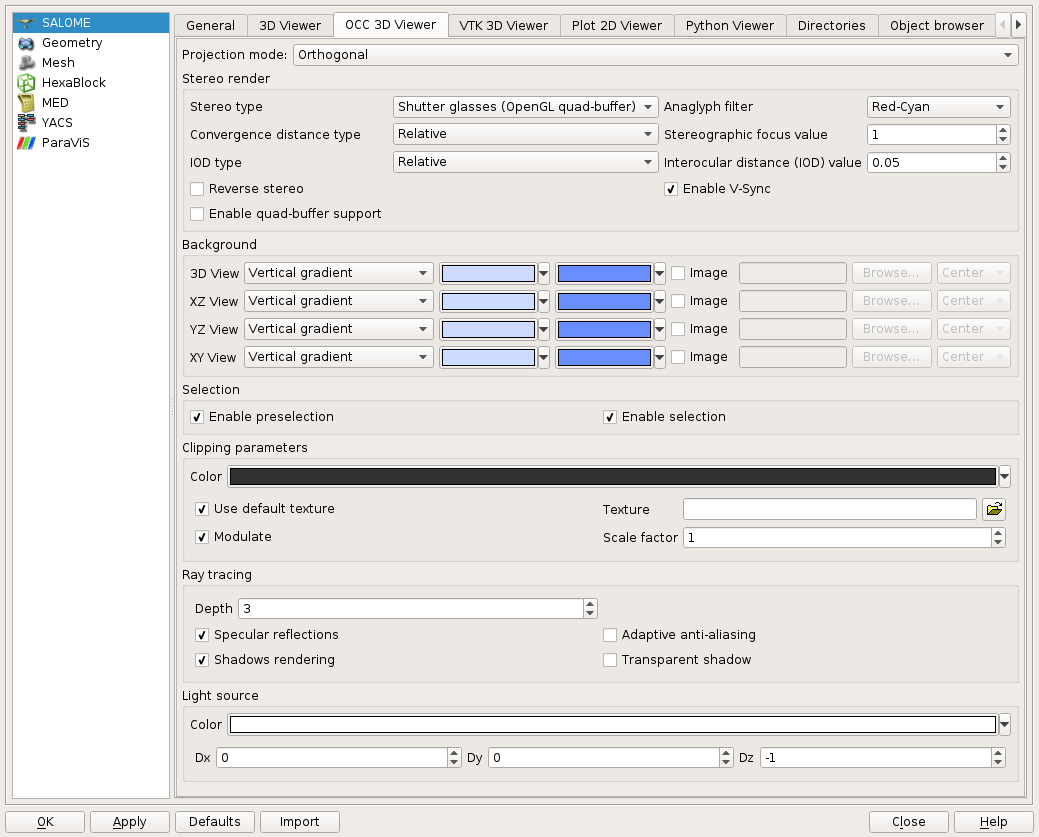
Task: Select the Mesh module icon
Action: click(27, 63)
